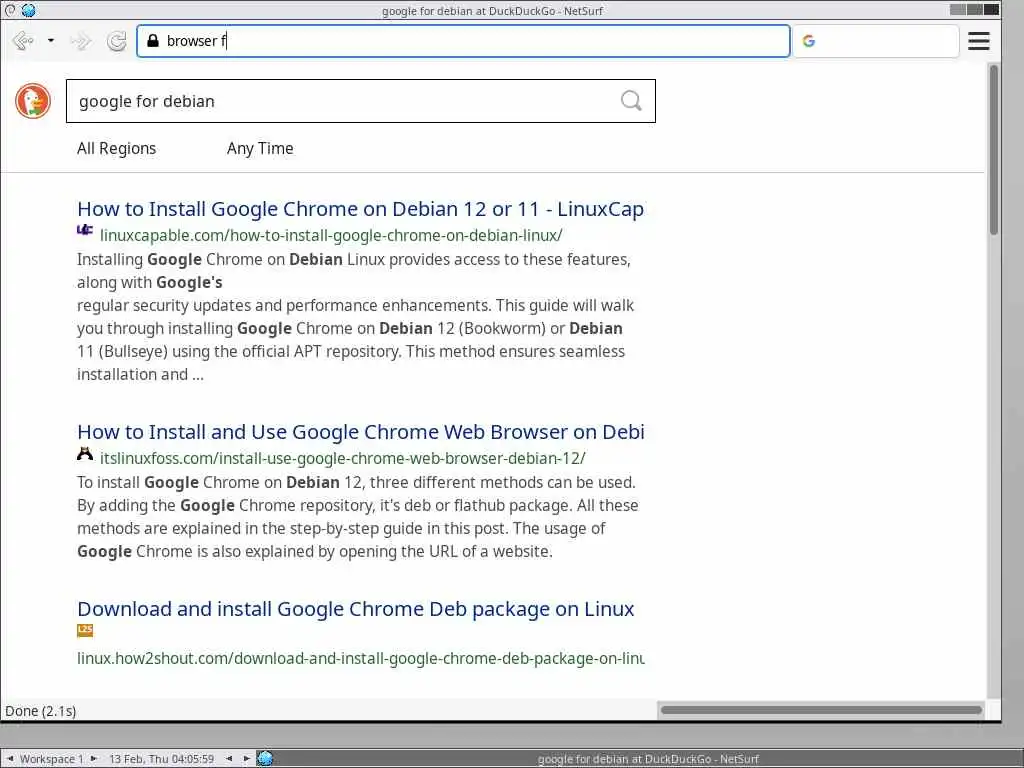Switch to previous workspace with left arrow
Screen dimensions: 1024x768
10,758
